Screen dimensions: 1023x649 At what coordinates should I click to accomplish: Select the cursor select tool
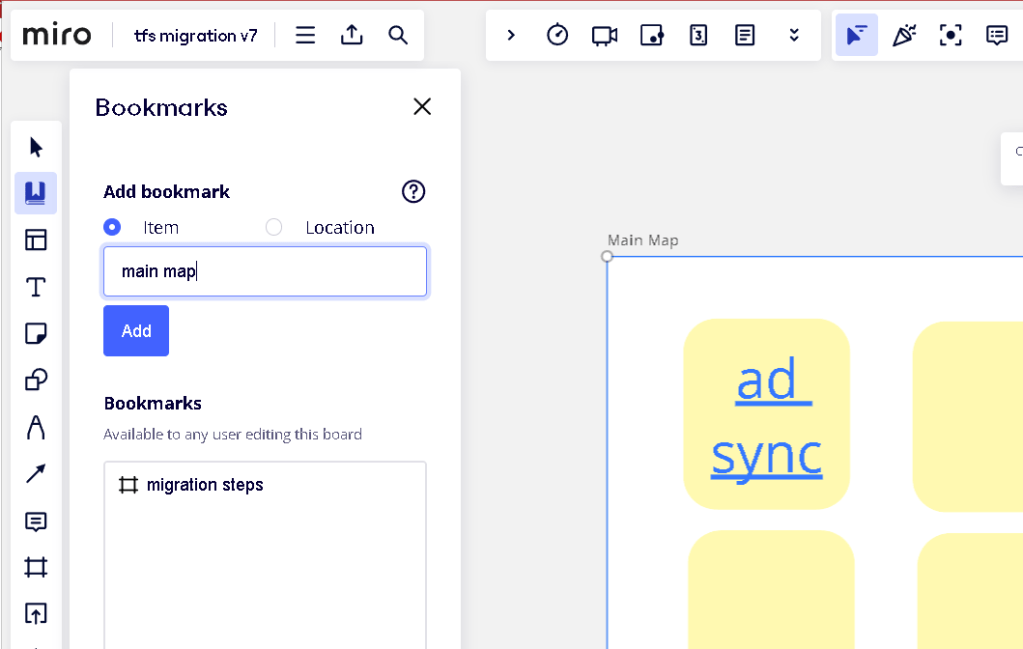[x=36, y=147]
